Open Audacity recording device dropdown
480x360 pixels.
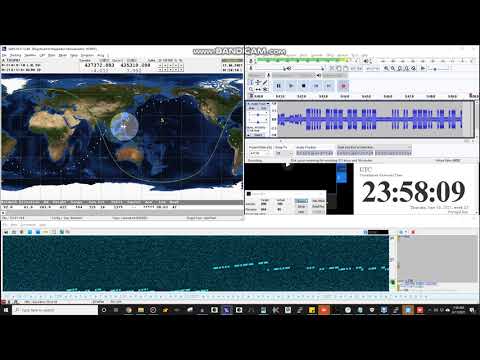click(293, 76)
